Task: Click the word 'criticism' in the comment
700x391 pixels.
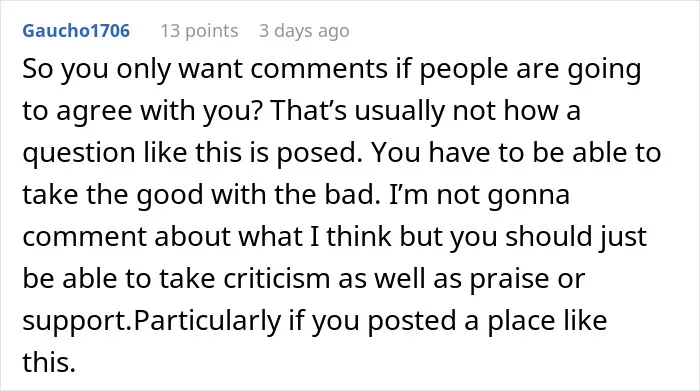Action: [x=276, y=278]
